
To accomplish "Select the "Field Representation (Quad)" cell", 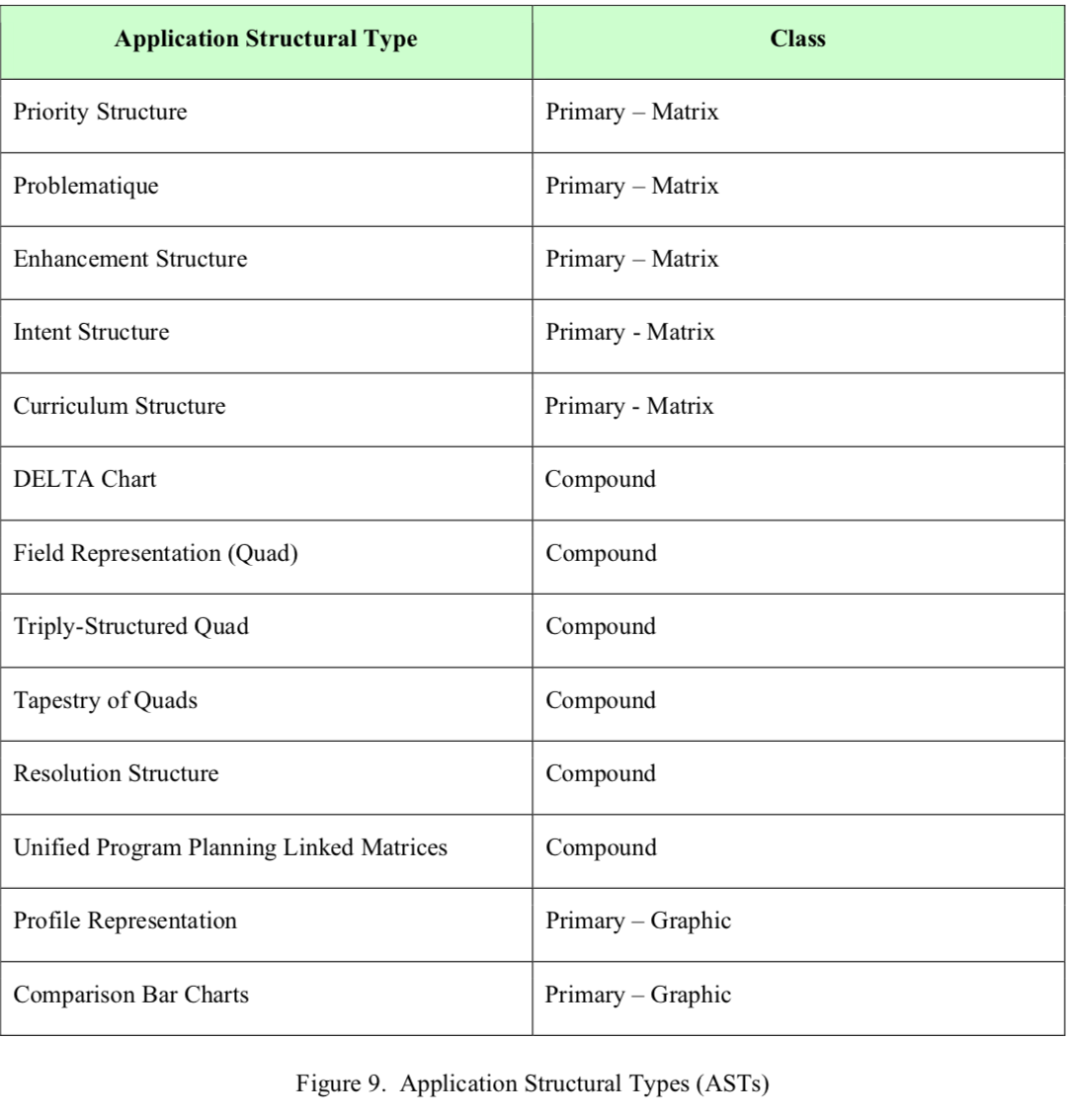I will pos(156,553).
